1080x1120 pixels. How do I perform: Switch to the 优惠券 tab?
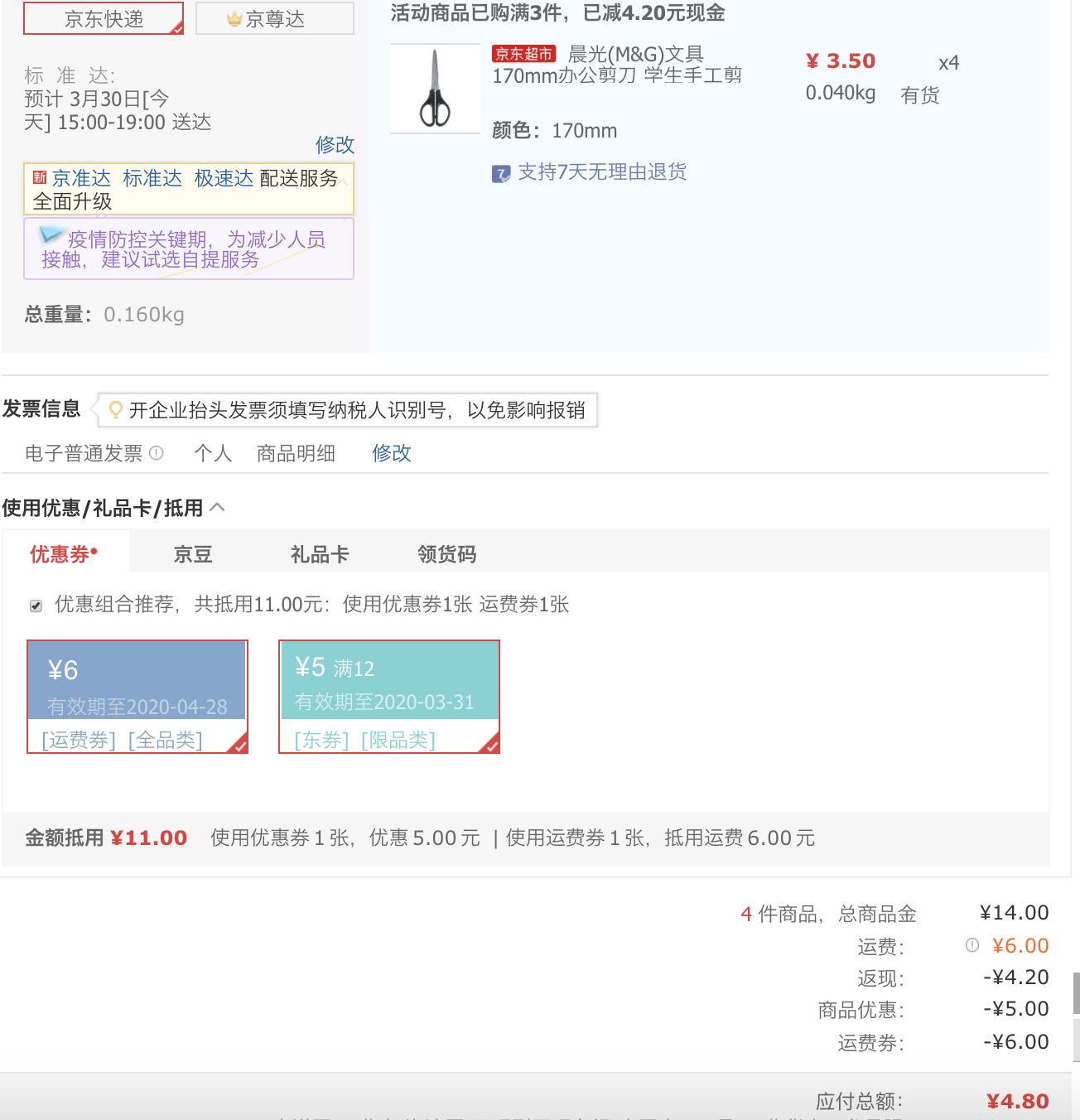point(65,553)
